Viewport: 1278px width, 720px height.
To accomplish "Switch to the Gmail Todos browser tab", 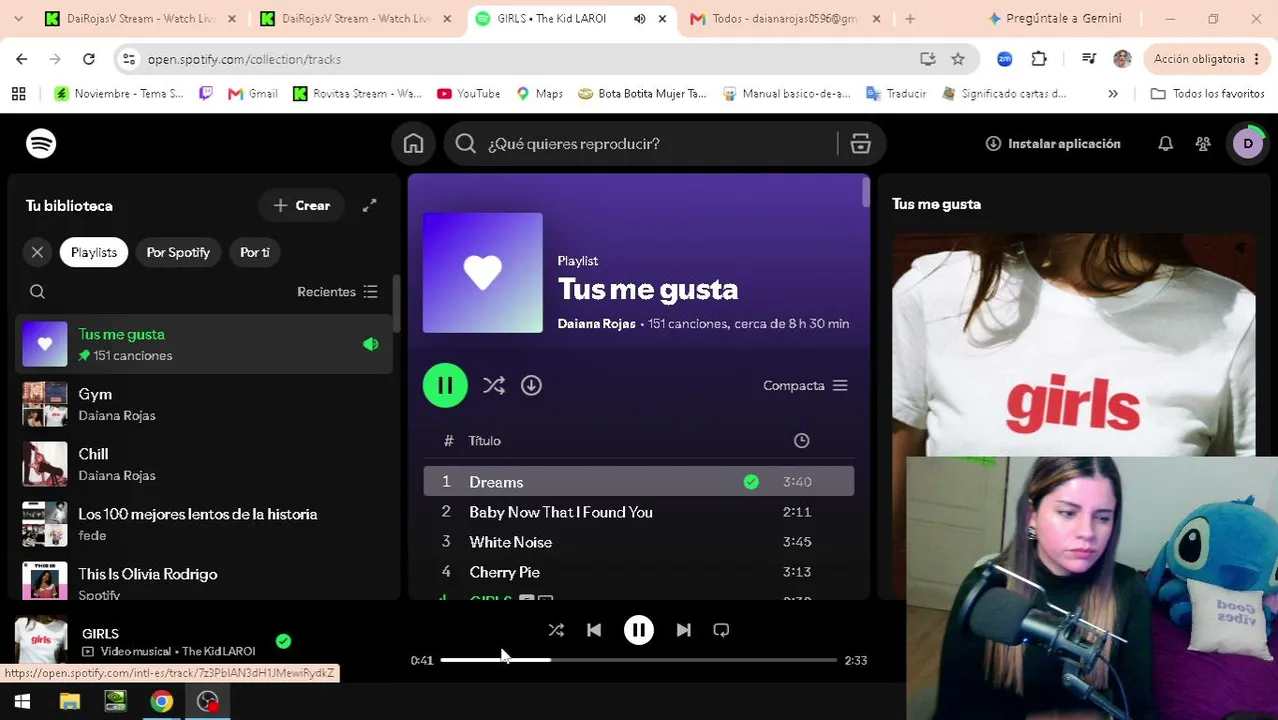I will [784, 19].
